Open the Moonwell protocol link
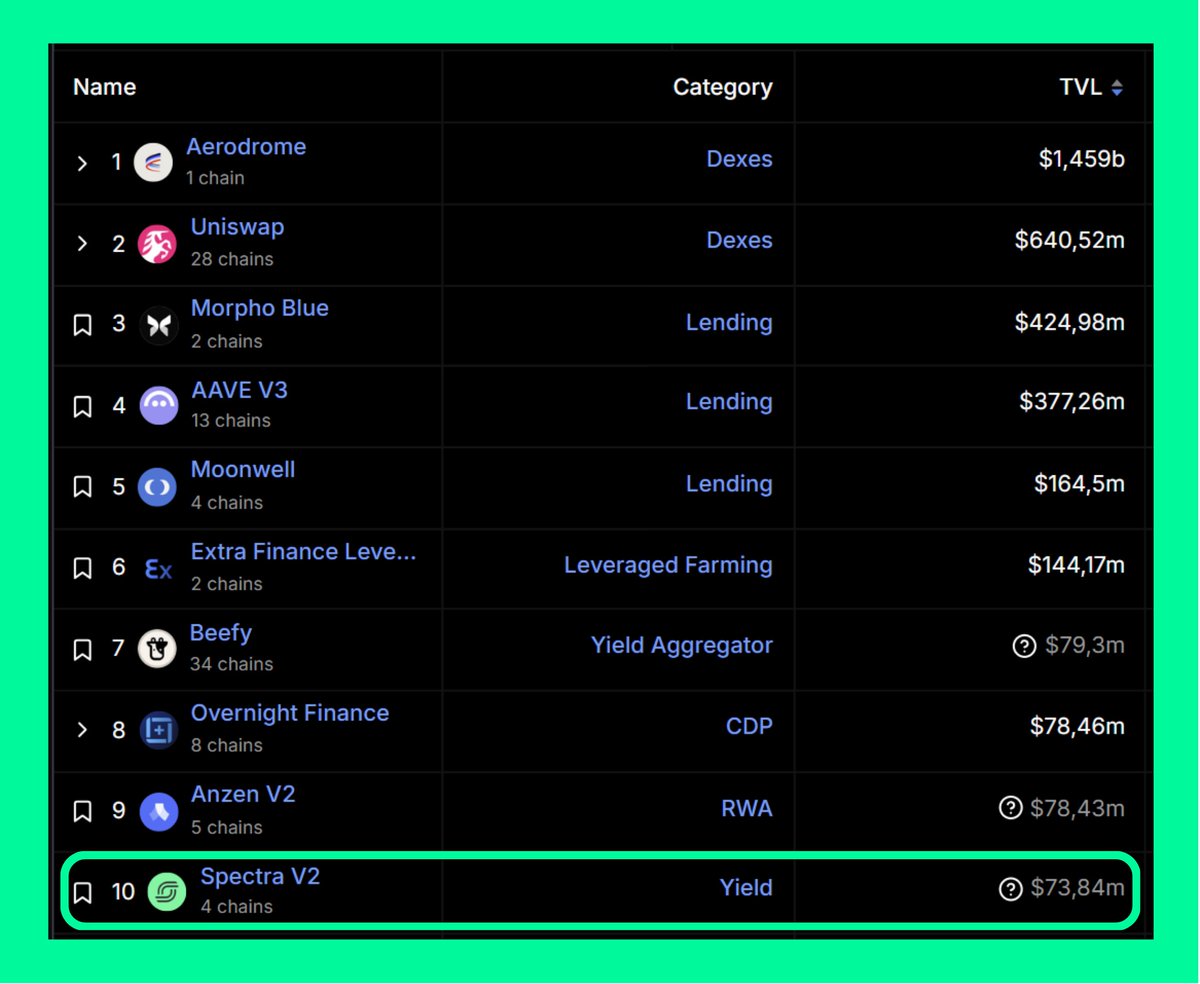The width and height of the screenshot is (1200, 984). (x=243, y=469)
